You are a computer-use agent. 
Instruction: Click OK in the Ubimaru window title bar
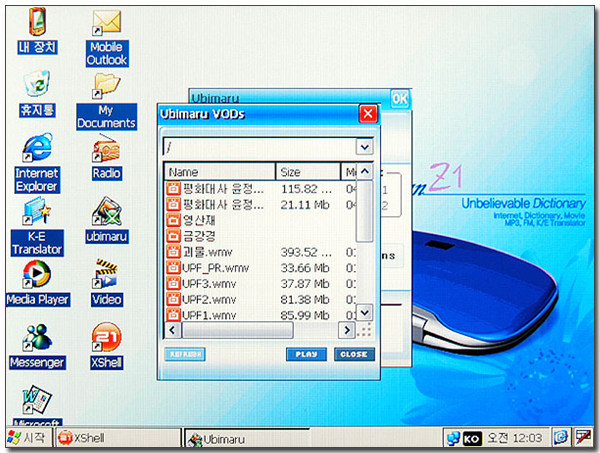coord(400,99)
